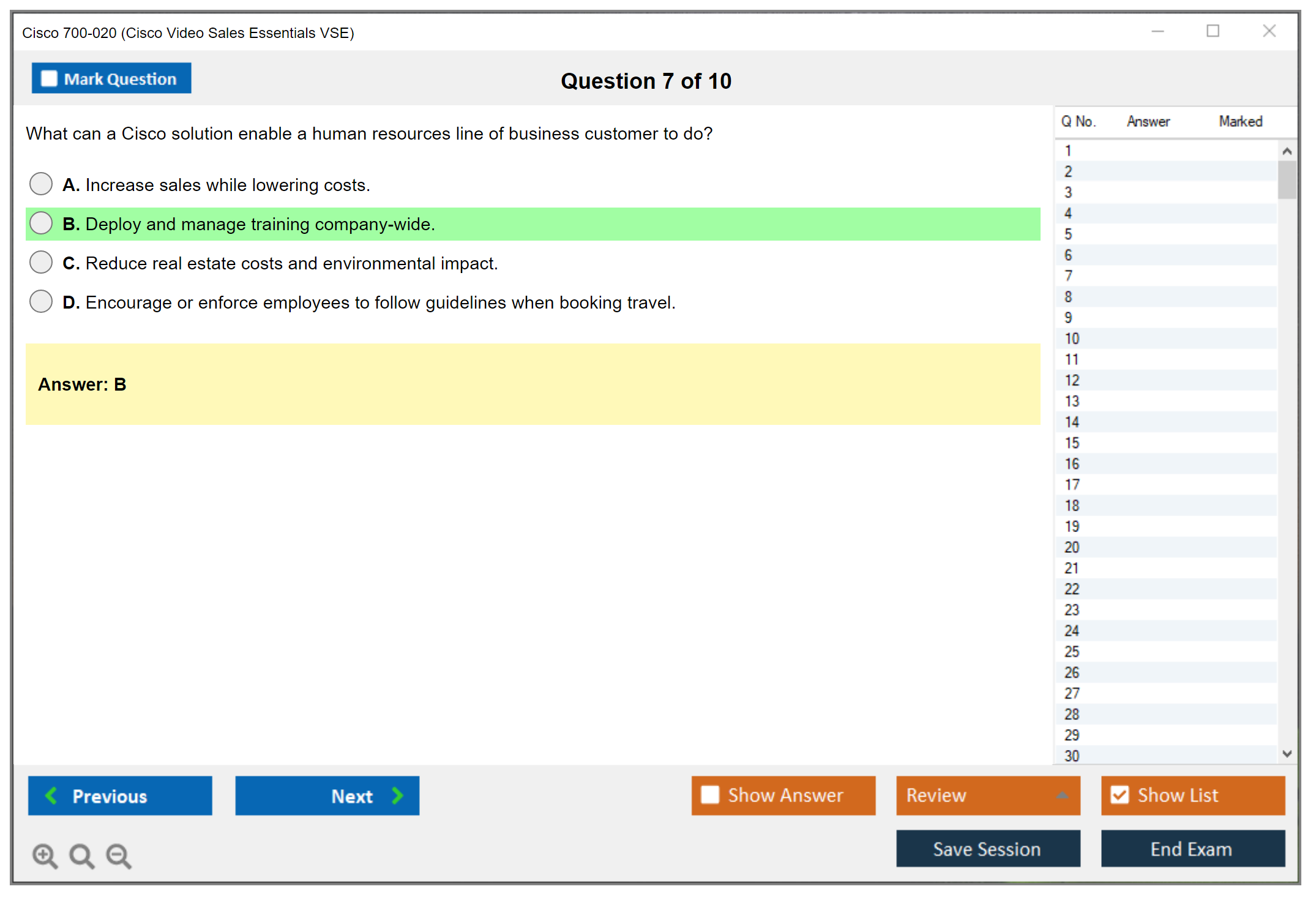1316x900 pixels.
Task: Click the green left arrow on Previous
Action: (x=51, y=795)
